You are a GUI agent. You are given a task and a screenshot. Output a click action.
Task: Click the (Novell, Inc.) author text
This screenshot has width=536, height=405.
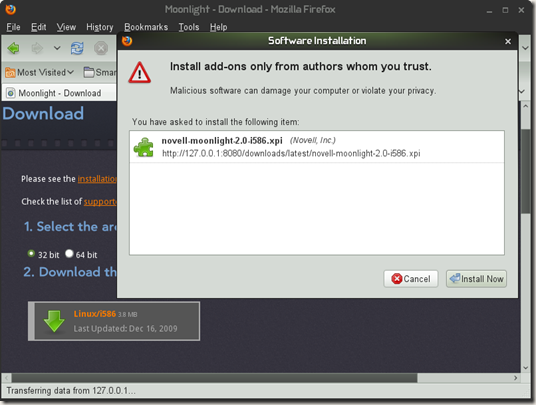pyautogui.click(x=313, y=140)
